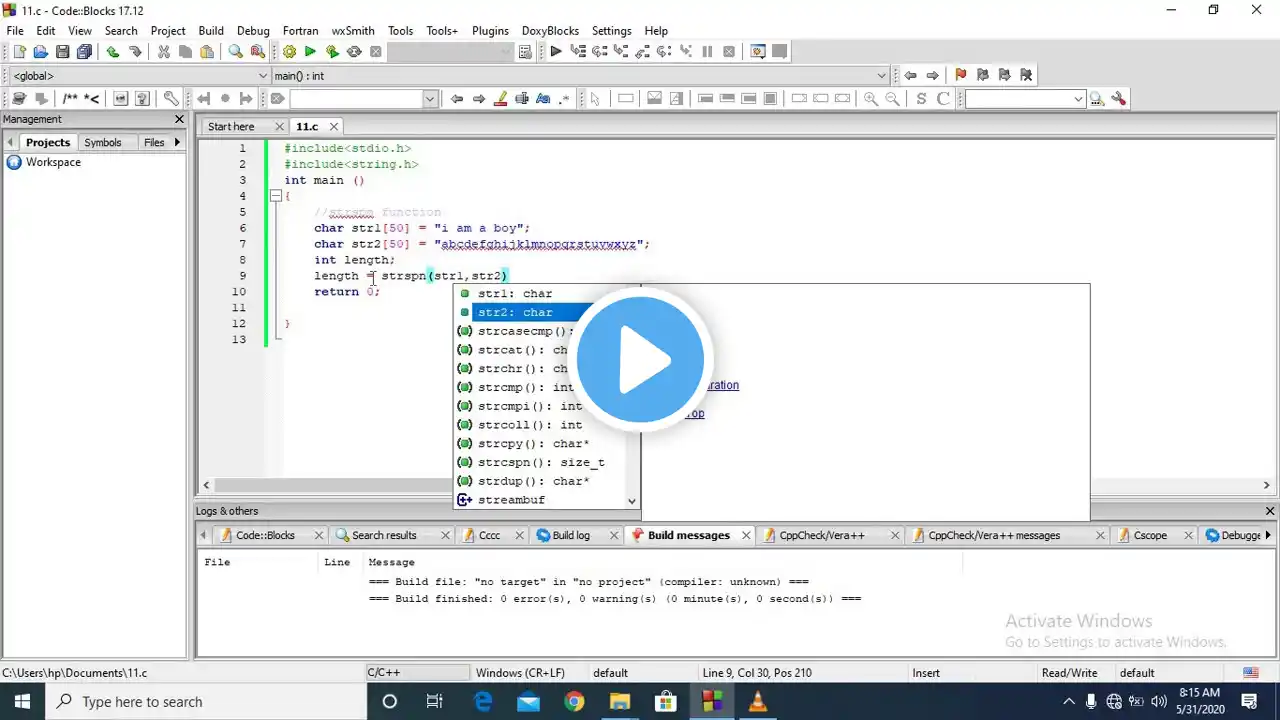
Task: Switch to the Symbols management tab
Action: point(103,142)
